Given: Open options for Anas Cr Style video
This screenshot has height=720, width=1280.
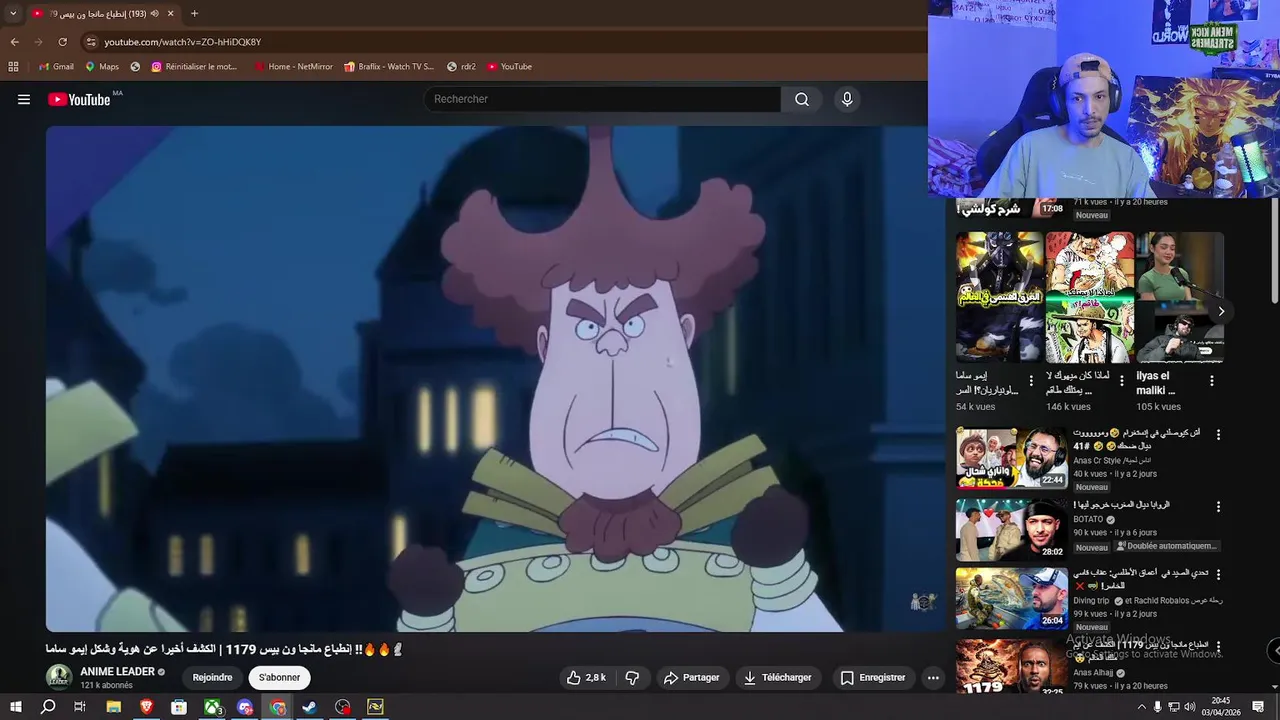Looking at the screenshot, I should (x=1218, y=435).
